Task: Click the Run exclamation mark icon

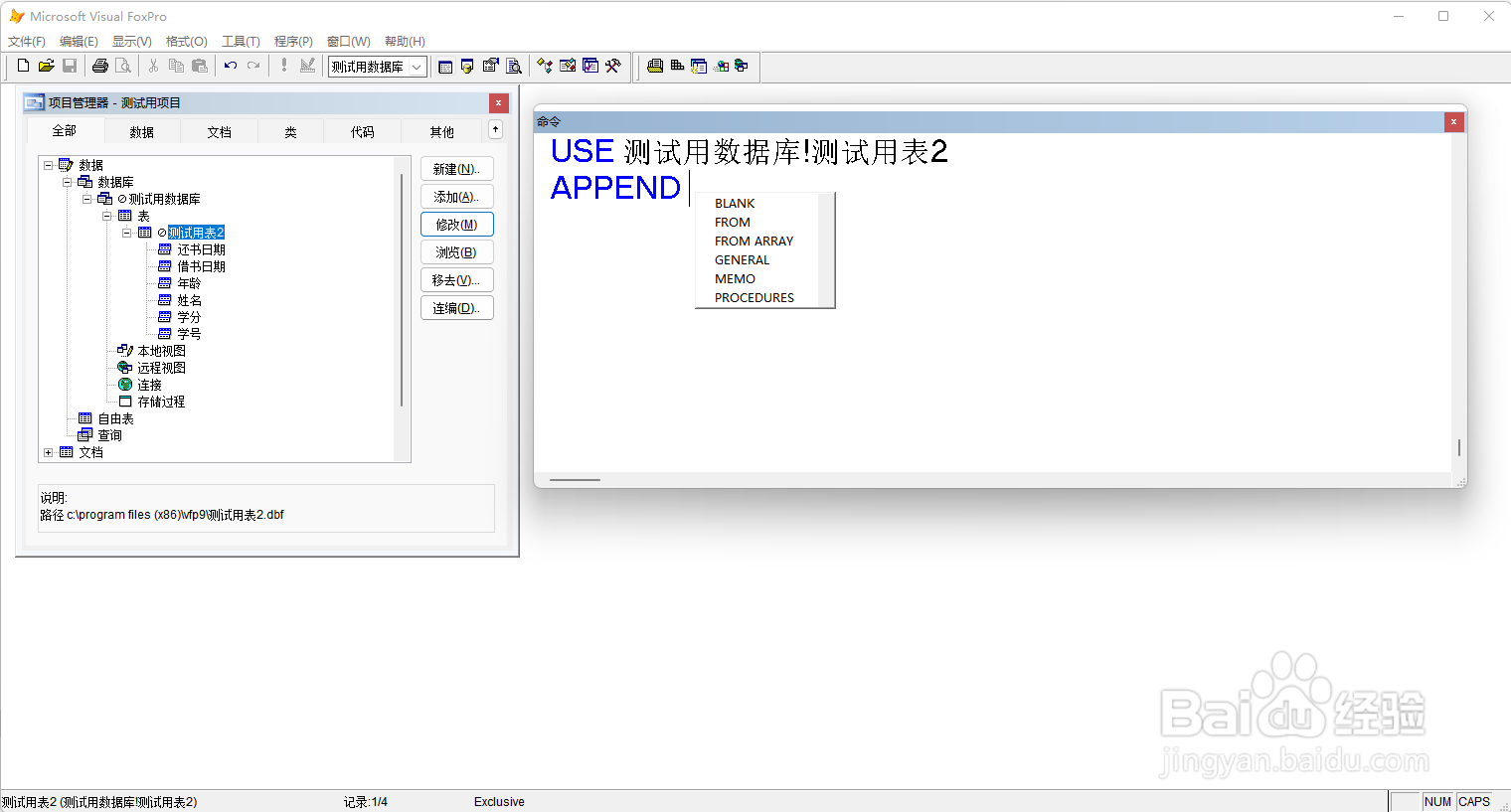Action: [283, 66]
